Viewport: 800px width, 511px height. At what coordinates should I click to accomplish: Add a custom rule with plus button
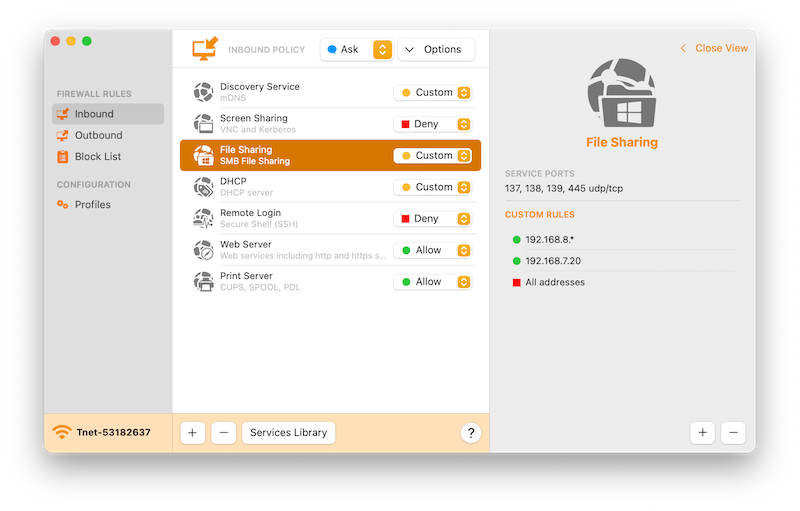point(702,433)
